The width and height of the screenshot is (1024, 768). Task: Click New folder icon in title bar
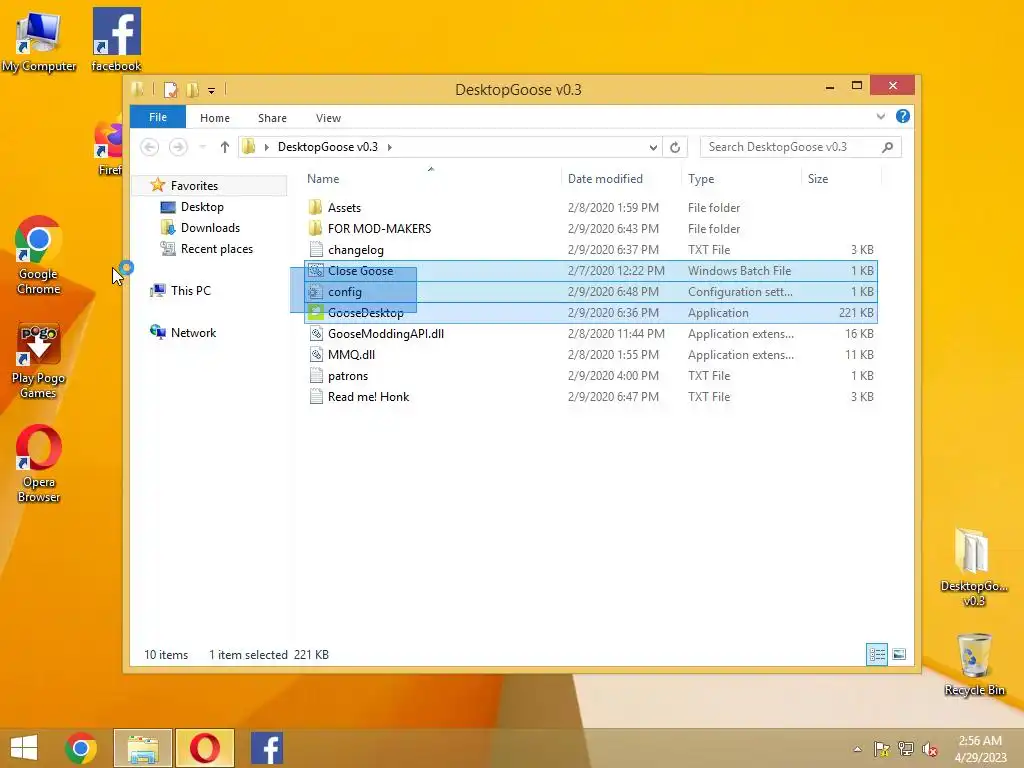pyautogui.click(x=193, y=89)
